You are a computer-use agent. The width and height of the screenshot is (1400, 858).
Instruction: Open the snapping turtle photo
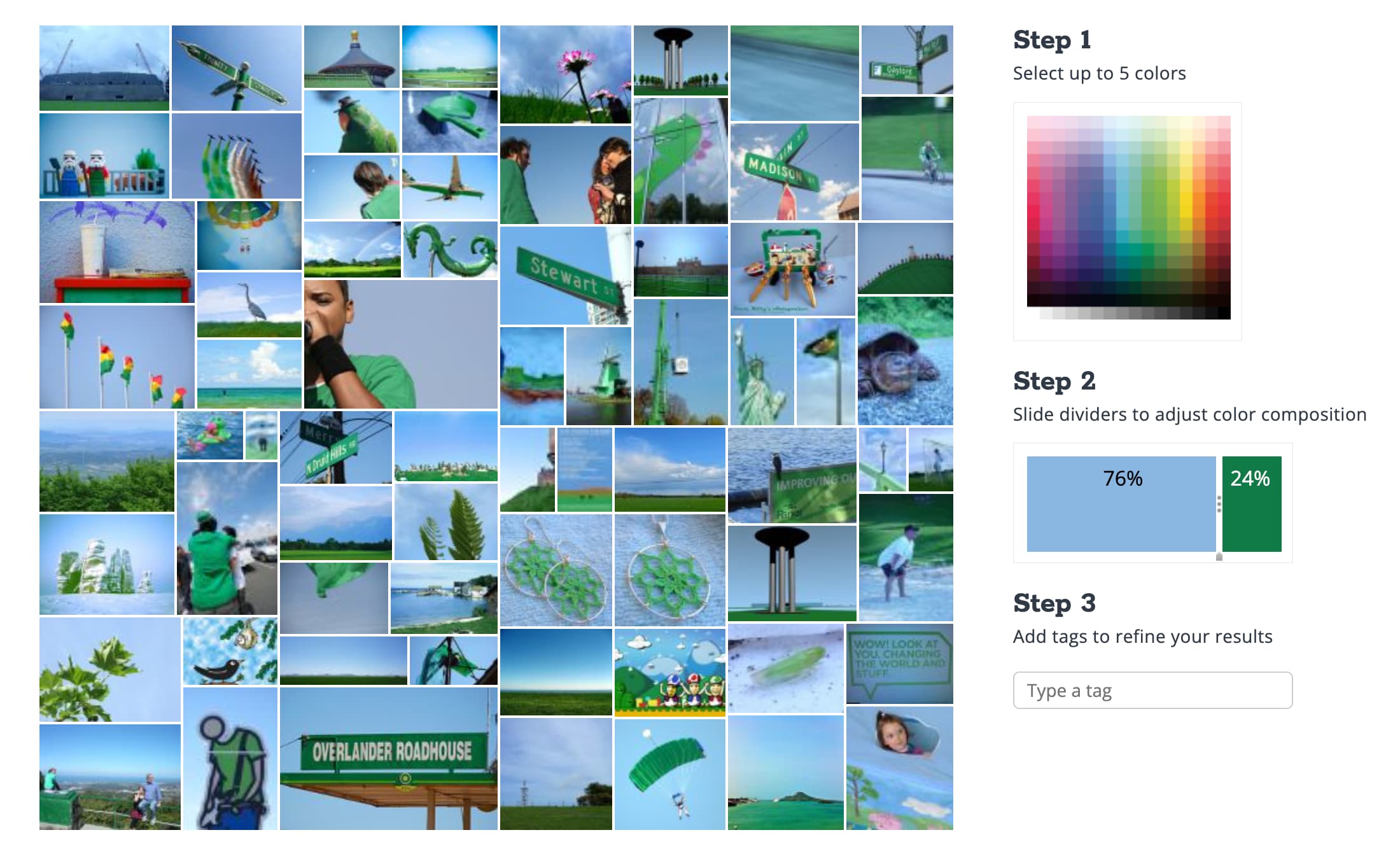click(x=905, y=361)
